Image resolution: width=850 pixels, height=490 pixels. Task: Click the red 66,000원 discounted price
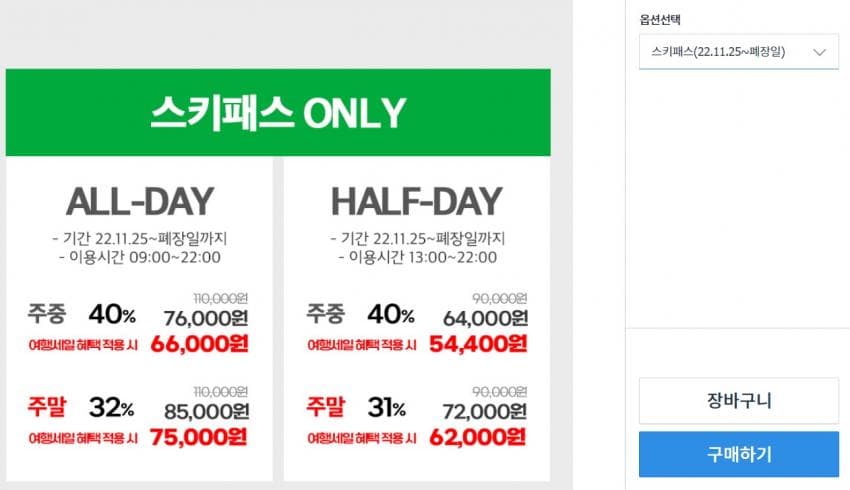point(198,345)
